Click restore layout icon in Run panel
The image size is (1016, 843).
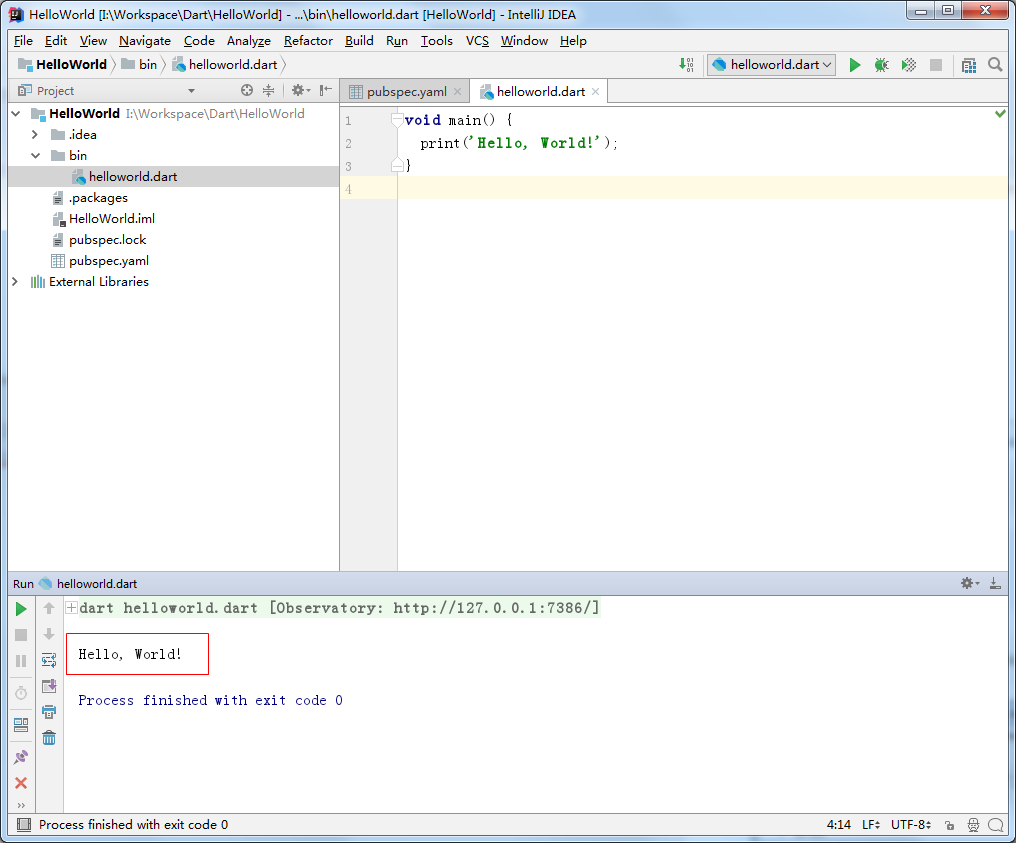pos(21,725)
